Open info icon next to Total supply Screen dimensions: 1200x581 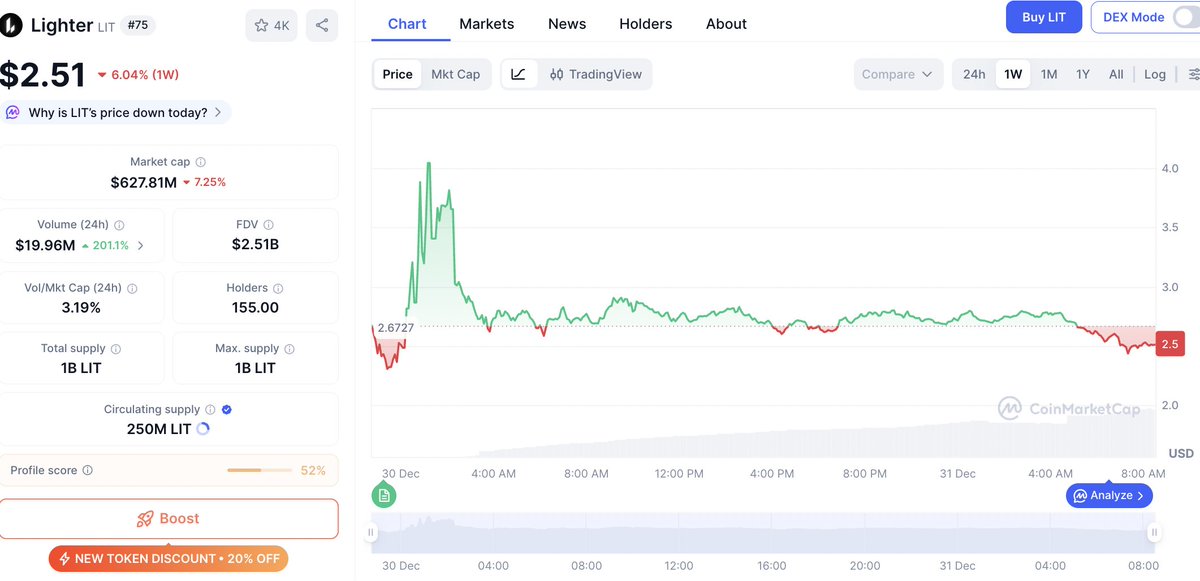[115, 349]
